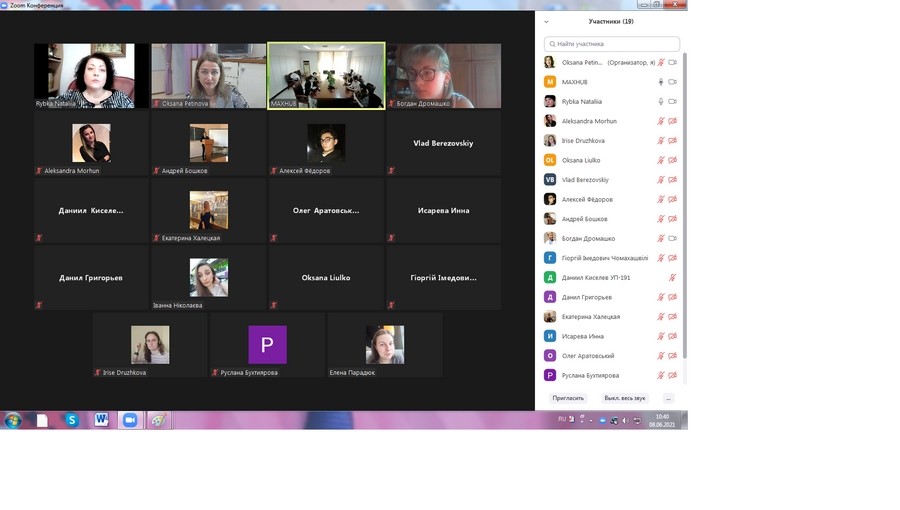Click MAXHUB microphone icon in participants list

[x=661, y=82]
